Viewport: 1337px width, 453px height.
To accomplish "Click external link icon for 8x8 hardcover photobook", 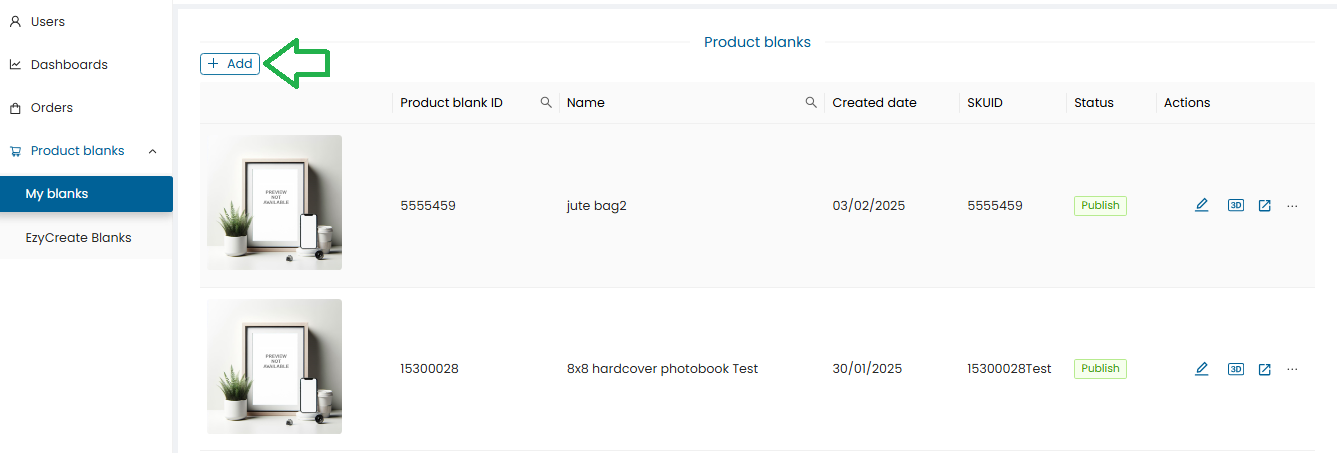I will 1264,369.
